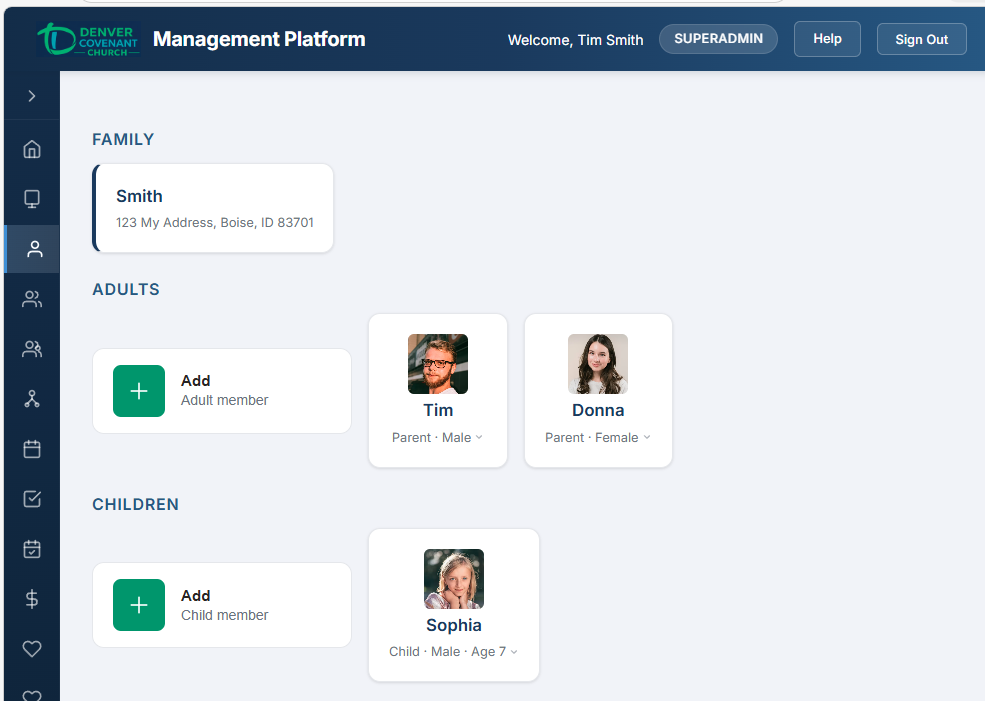Expand the dropdown arrow on Tim's card
The image size is (985, 701).
click(x=479, y=438)
